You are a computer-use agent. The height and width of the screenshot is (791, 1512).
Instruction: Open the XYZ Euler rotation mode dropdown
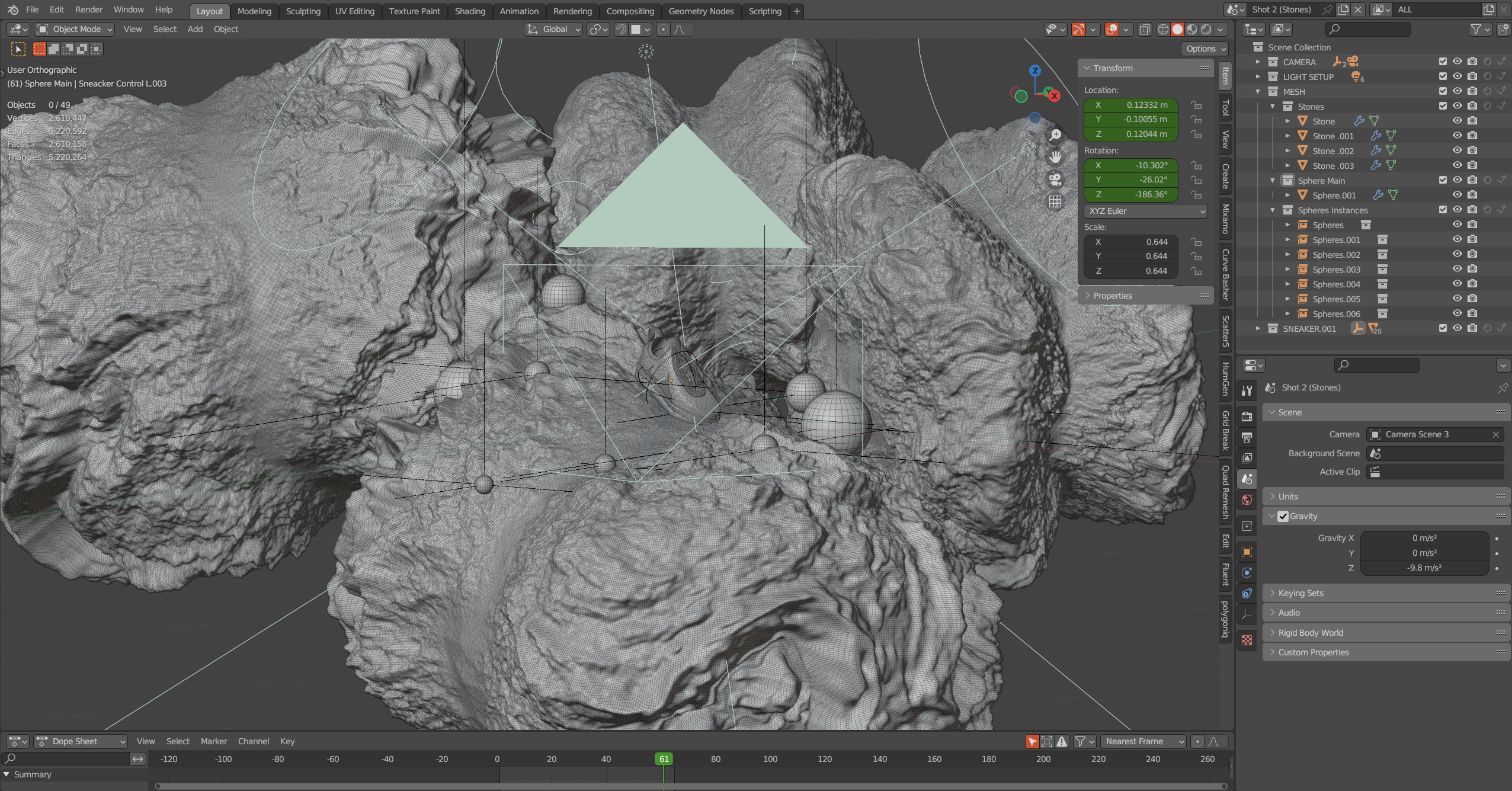point(1145,211)
